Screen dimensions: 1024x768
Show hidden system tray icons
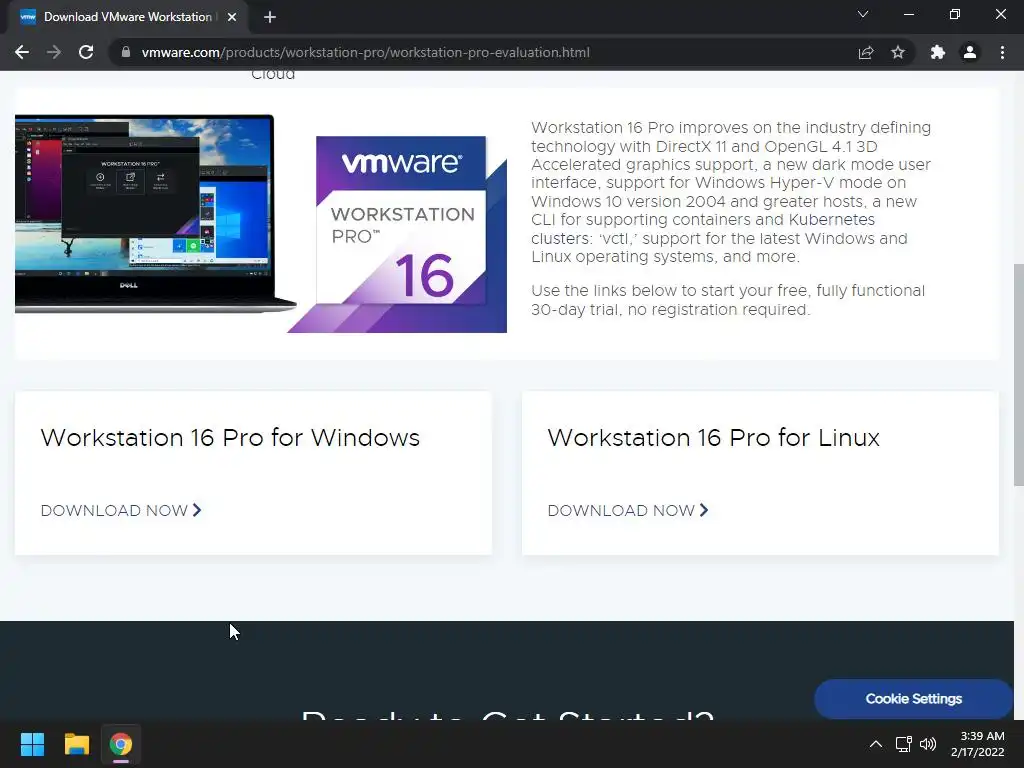[876, 744]
